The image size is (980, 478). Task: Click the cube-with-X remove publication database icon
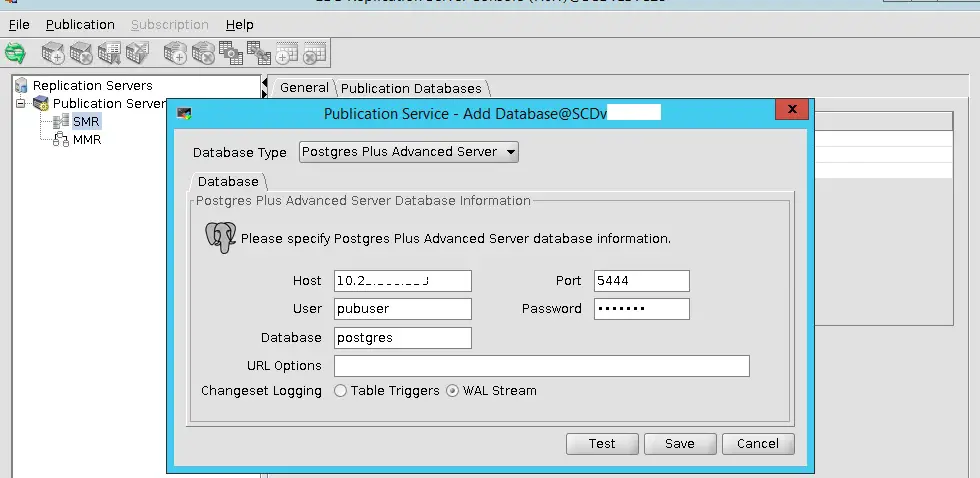point(81,53)
